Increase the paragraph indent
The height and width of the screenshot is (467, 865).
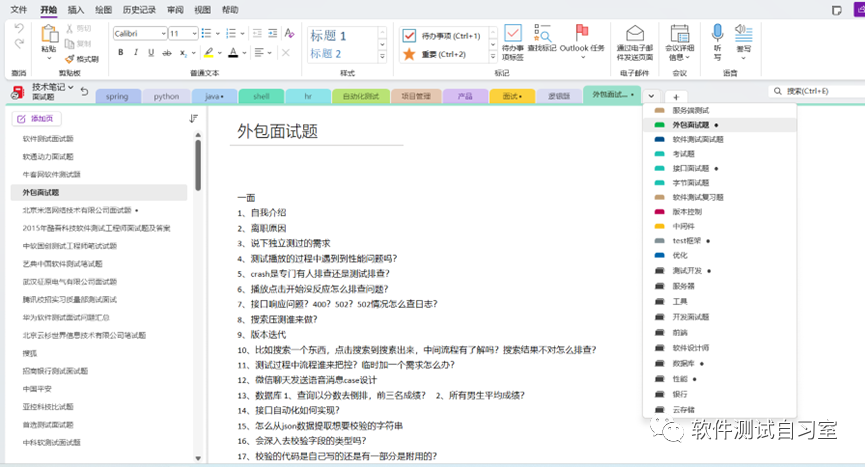coord(273,34)
